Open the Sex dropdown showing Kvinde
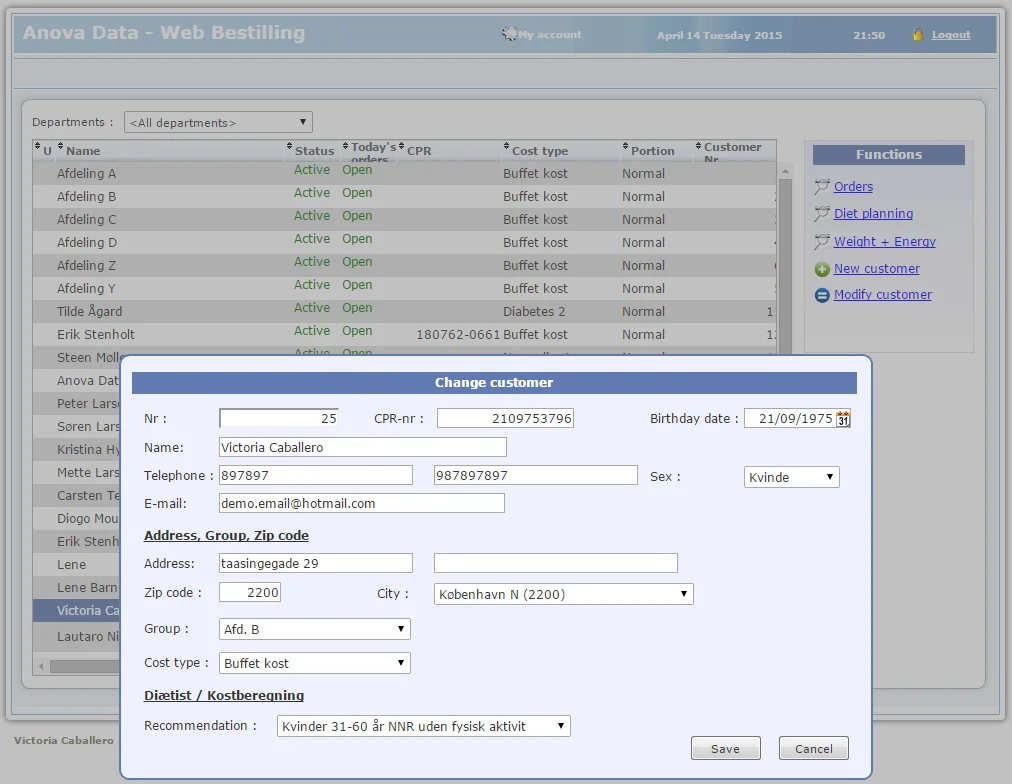The height and width of the screenshot is (784, 1012). (791, 478)
